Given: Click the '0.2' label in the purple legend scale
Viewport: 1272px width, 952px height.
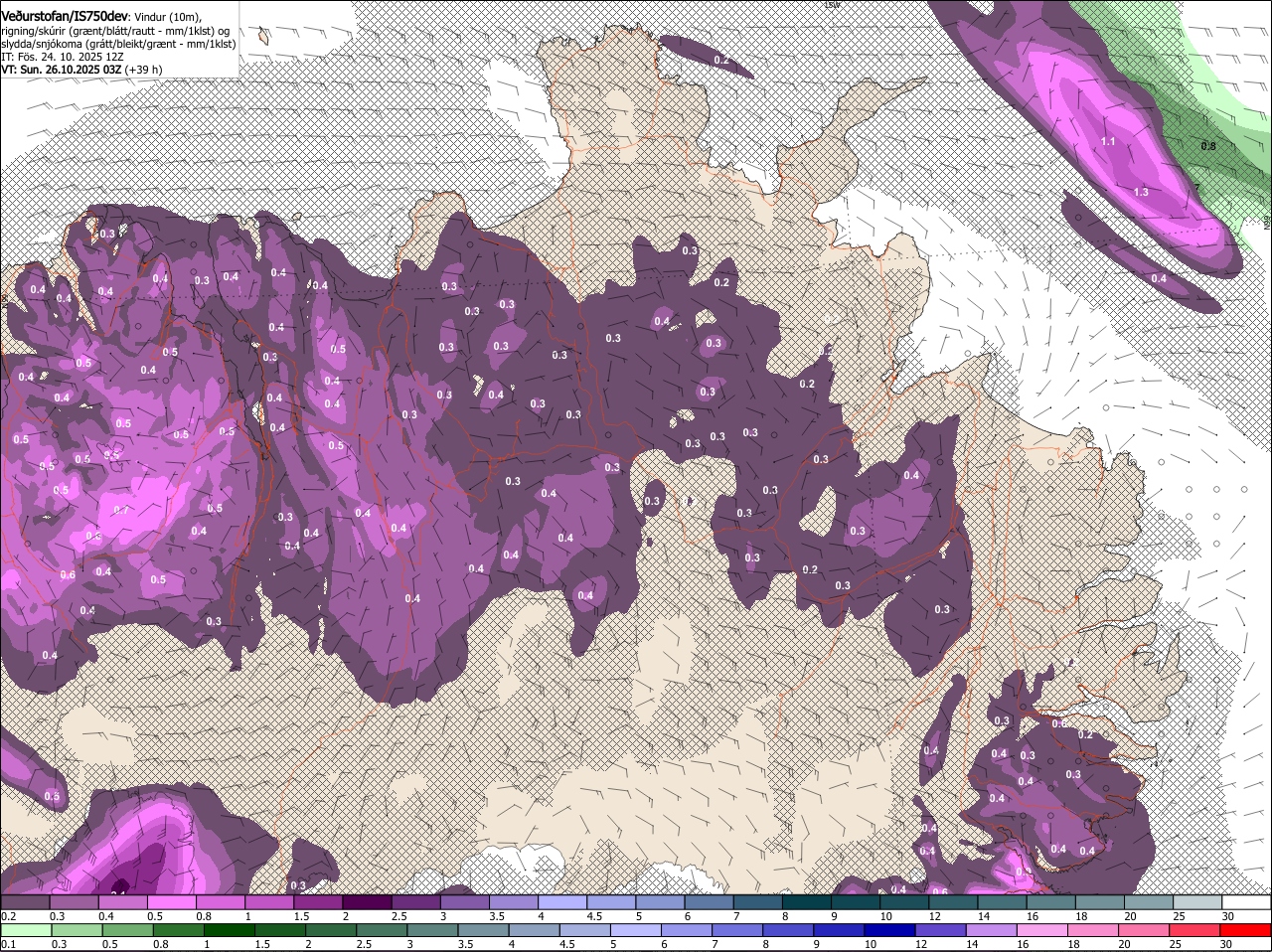Looking at the screenshot, I should click(7, 915).
